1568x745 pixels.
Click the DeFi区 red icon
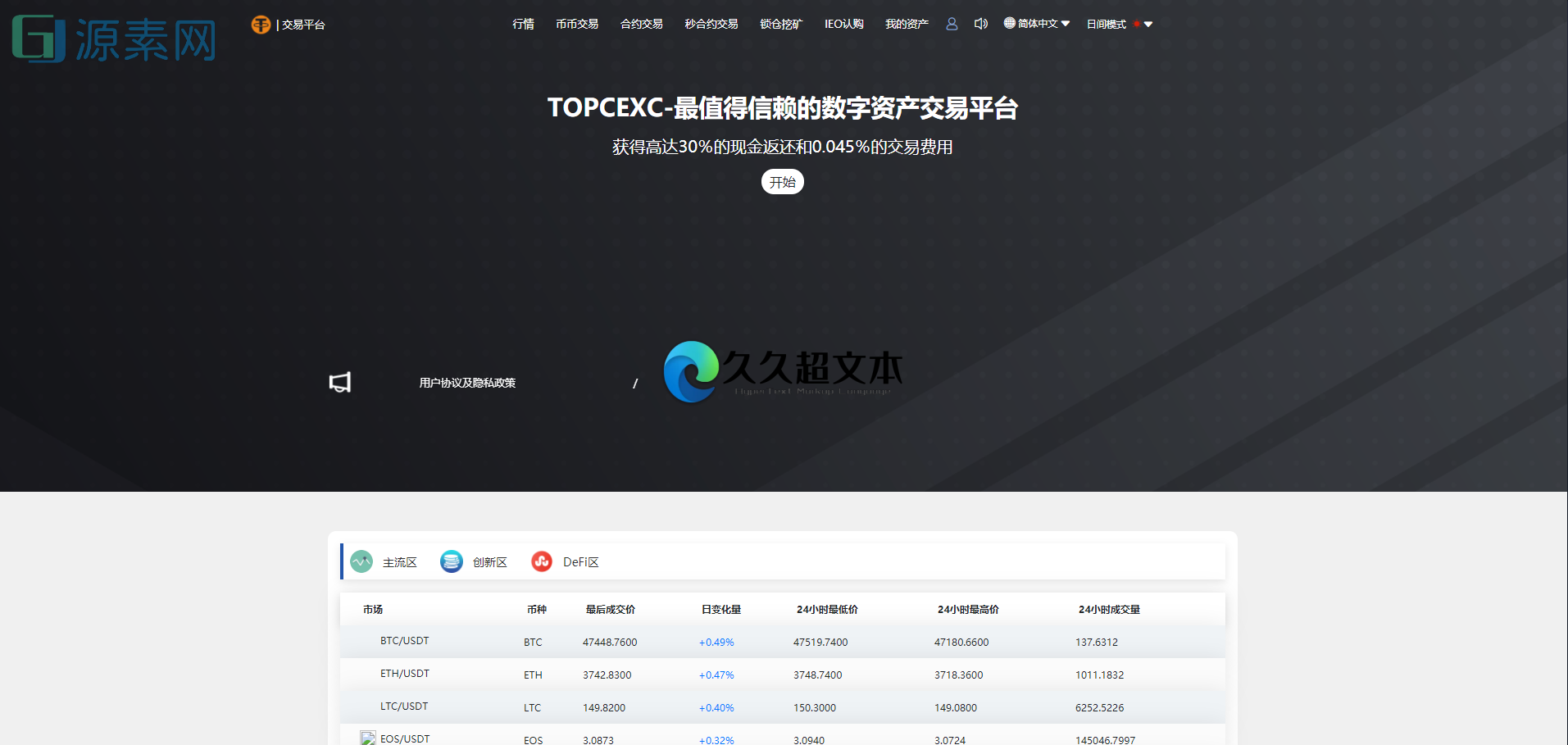542,561
